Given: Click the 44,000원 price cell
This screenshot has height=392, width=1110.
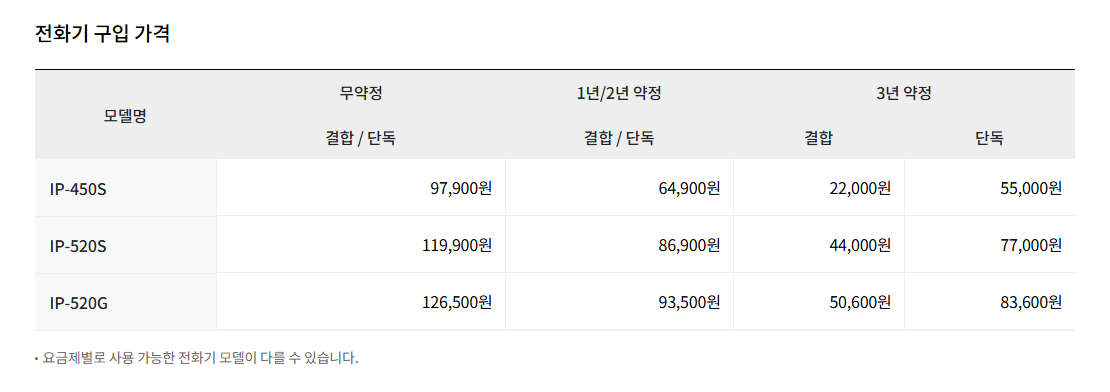Looking at the screenshot, I should [x=819, y=245].
